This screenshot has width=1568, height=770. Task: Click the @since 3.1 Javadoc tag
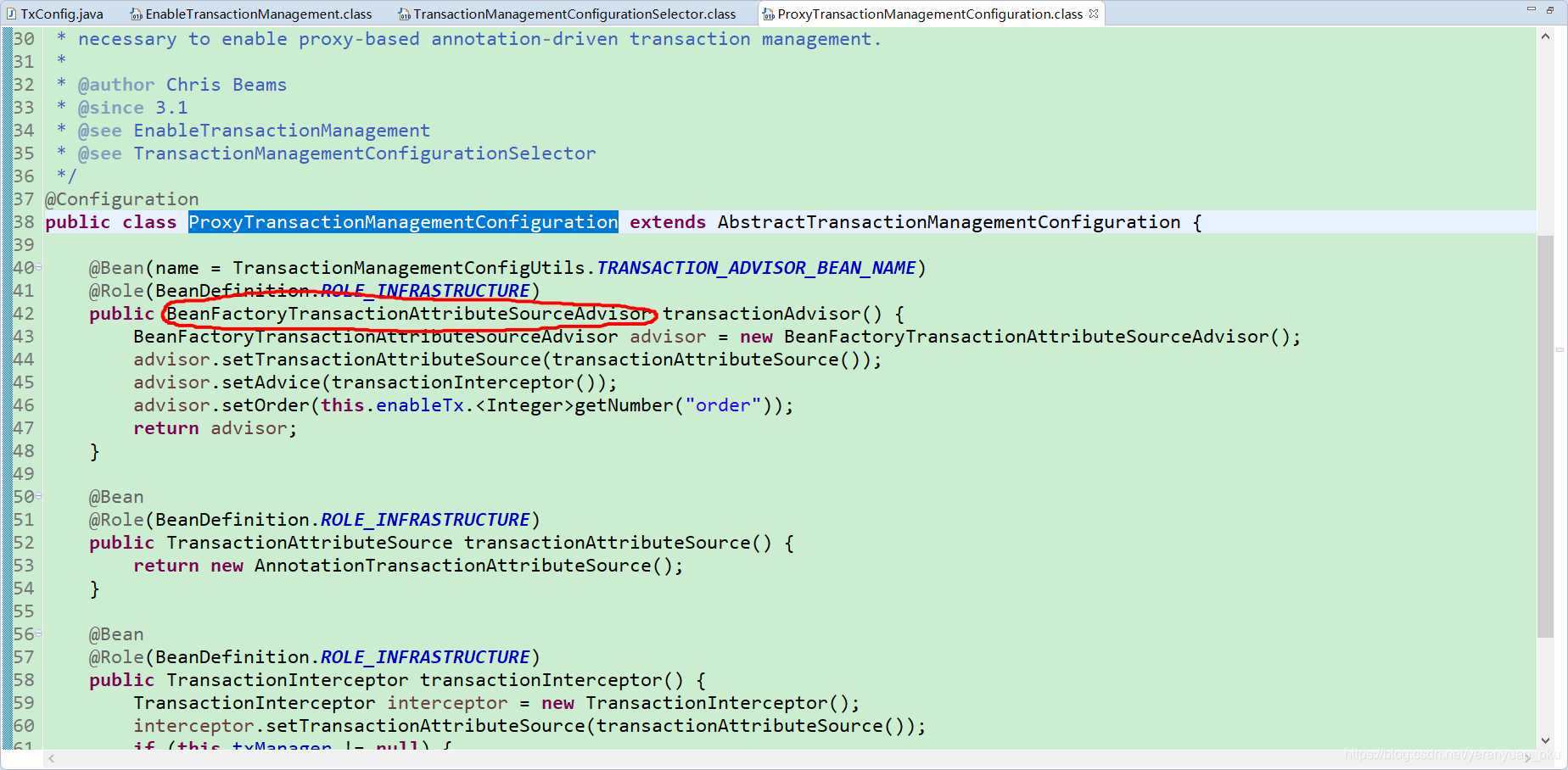click(132, 108)
